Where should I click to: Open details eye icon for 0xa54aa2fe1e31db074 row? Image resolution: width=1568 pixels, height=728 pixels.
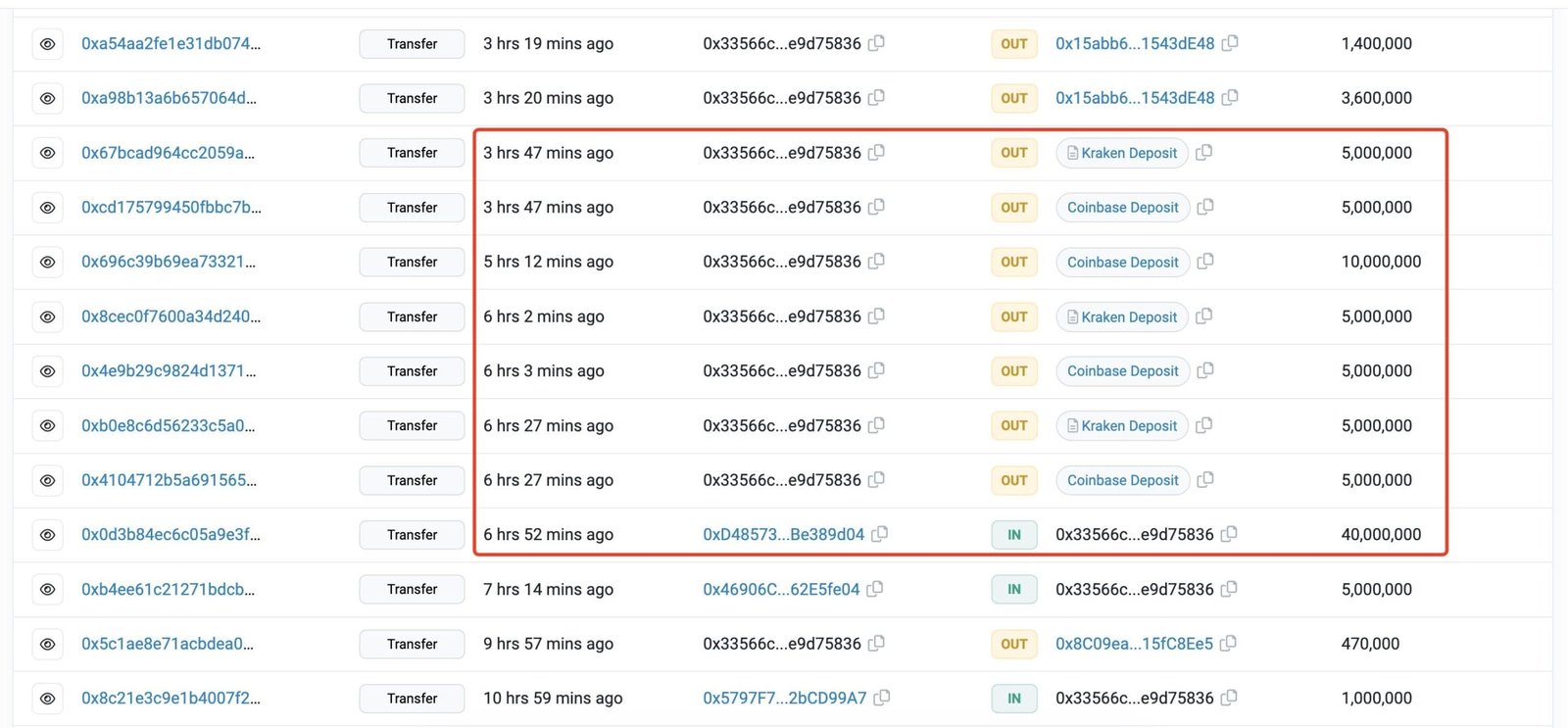pyautogui.click(x=47, y=44)
